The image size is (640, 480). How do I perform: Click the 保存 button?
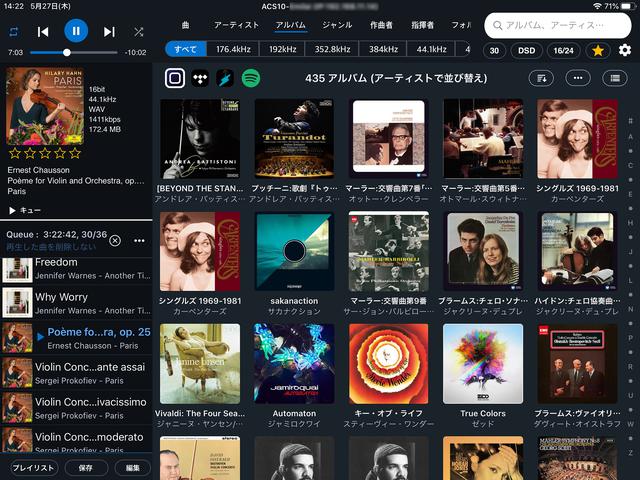coord(86,468)
